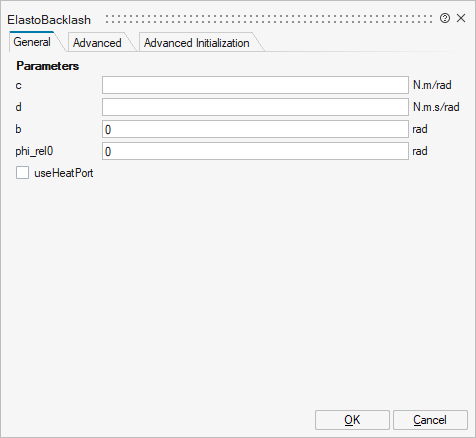The height and width of the screenshot is (438, 476).
Task: Focus the d damping input field
Action: click(255, 107)
